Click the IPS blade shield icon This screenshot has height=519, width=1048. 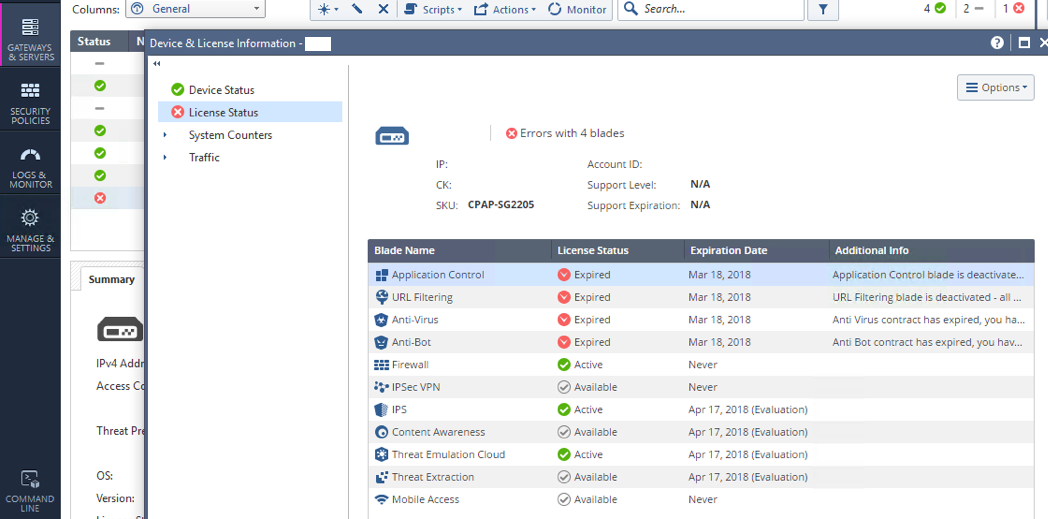click(382, 409)
